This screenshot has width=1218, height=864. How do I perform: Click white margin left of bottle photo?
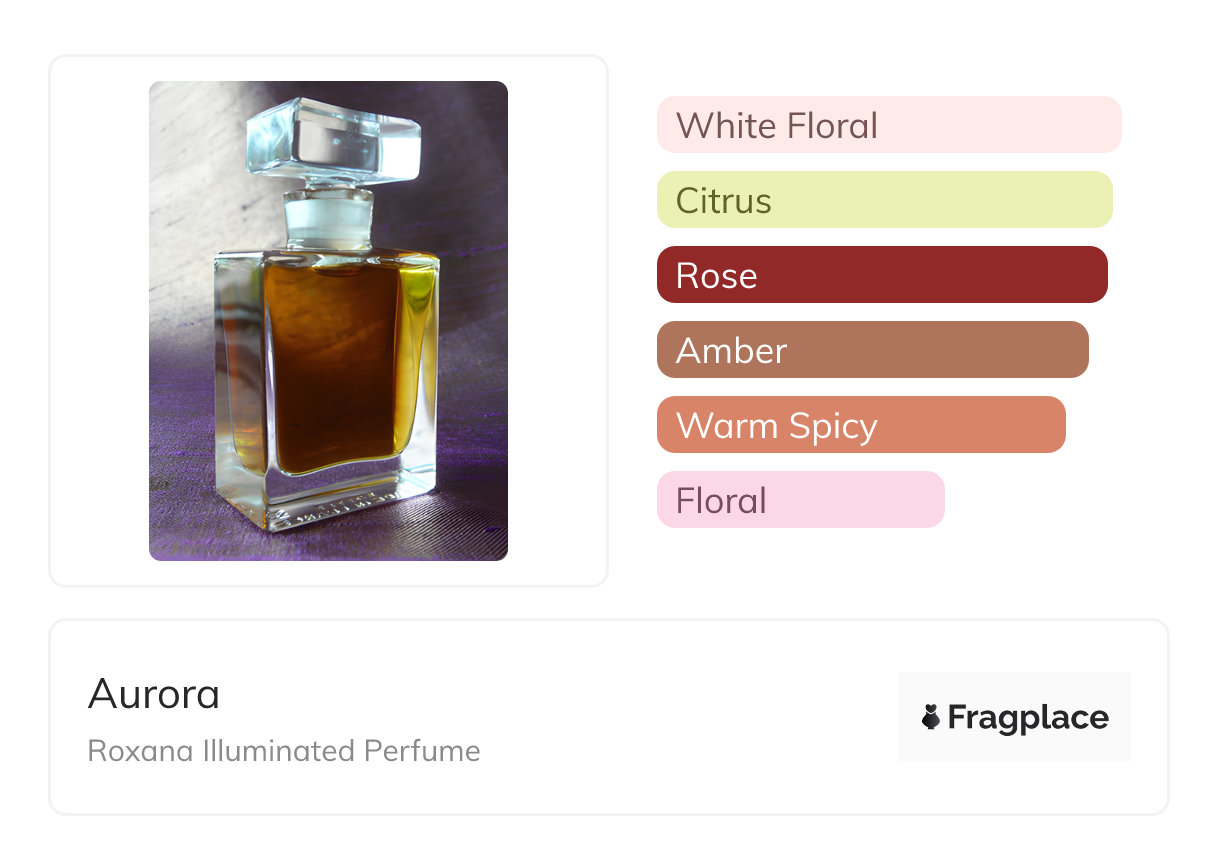(x=99, y=320)
